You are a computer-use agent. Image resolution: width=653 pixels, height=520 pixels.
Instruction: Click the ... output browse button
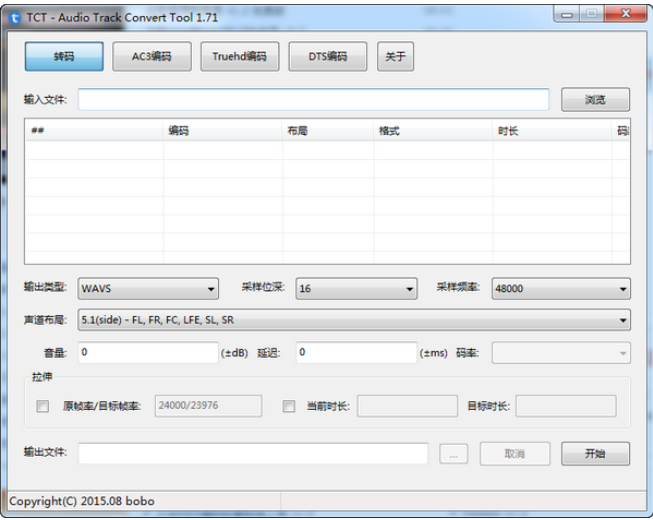click(454, 454)
